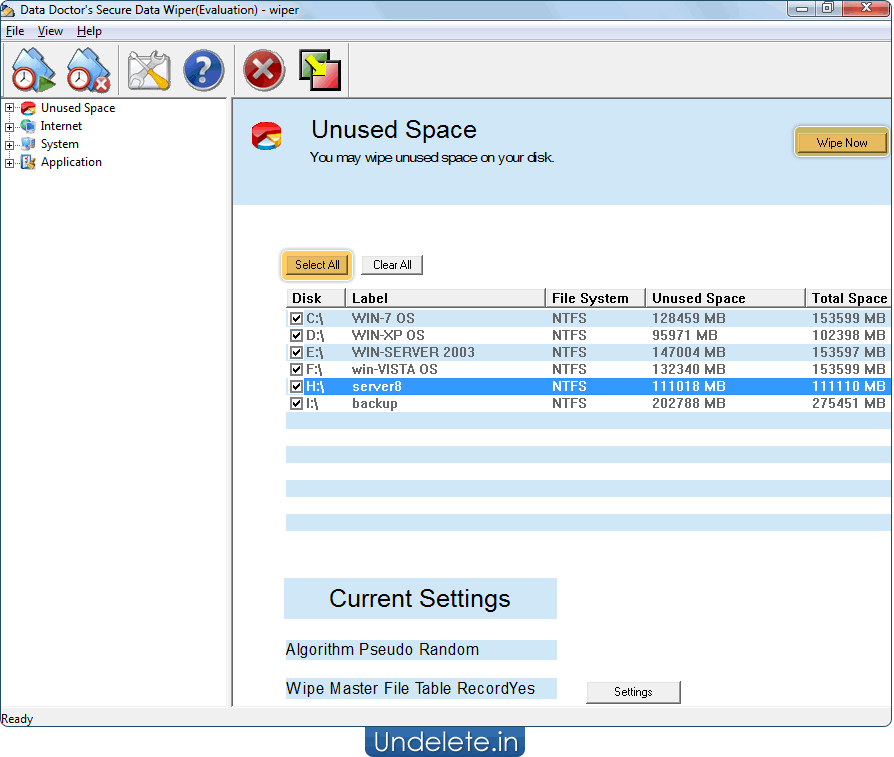Uncheck the F:\ drive checkbox
Viewport: 894px width, 757px height.
click(296, 369)
